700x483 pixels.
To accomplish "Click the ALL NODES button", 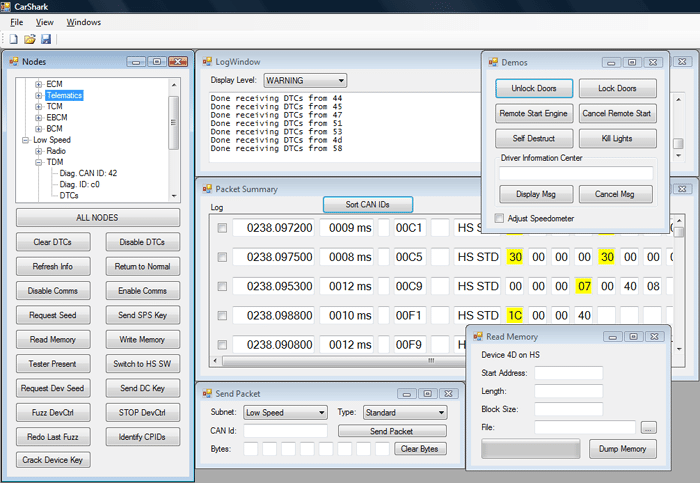I will click(x=98, y=218).
